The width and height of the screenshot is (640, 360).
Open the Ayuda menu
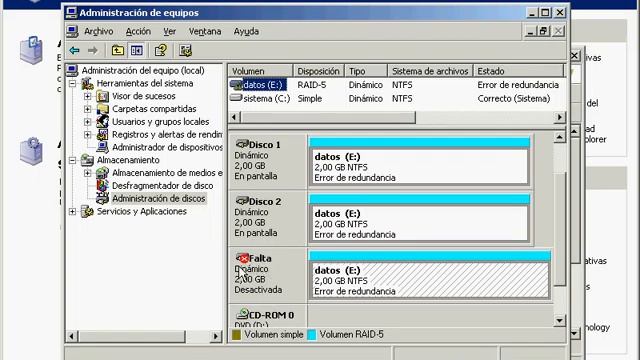coord(246,31)
